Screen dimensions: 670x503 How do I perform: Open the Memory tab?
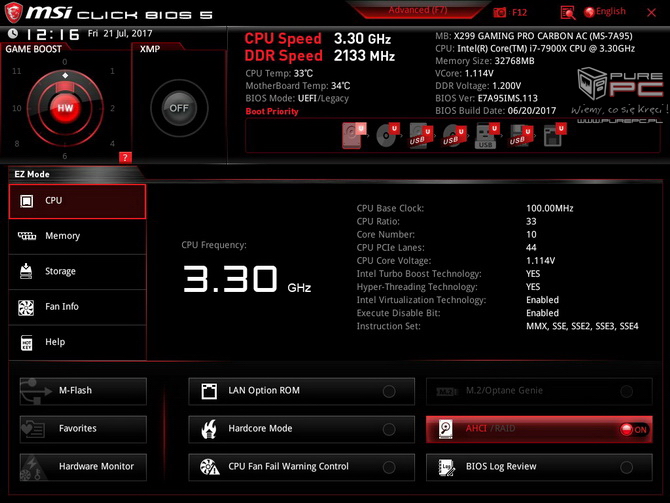coord(77,236)
